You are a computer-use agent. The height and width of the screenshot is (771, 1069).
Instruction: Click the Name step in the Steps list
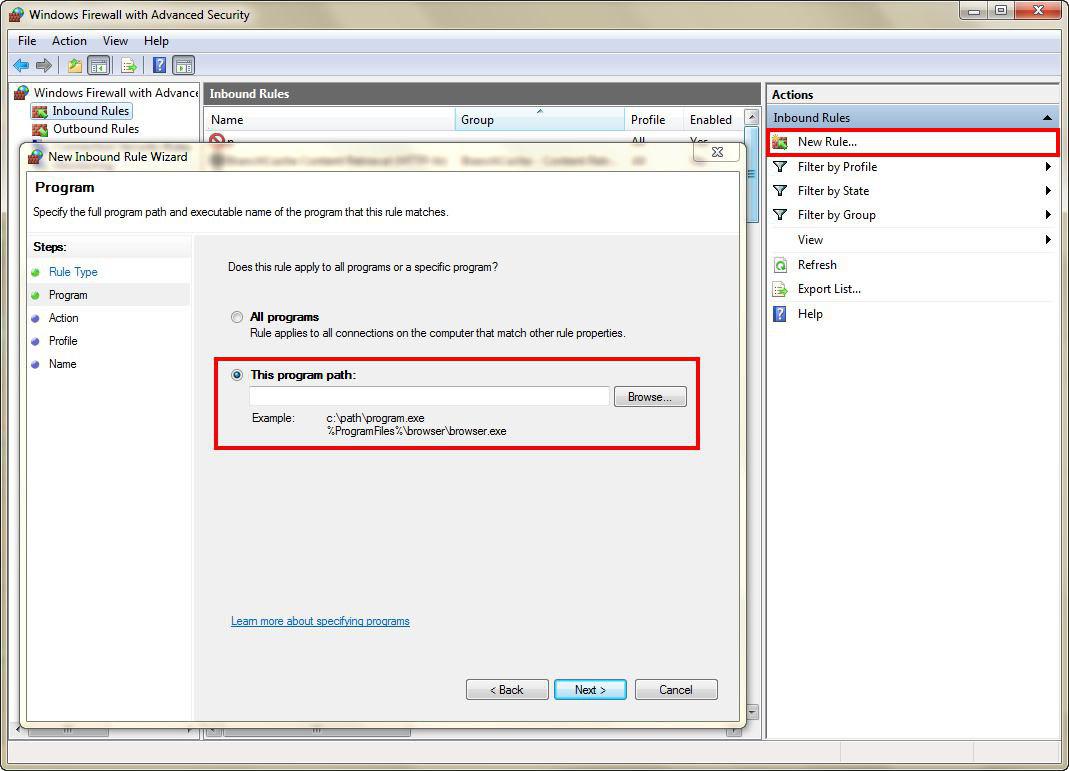point(62,364)
